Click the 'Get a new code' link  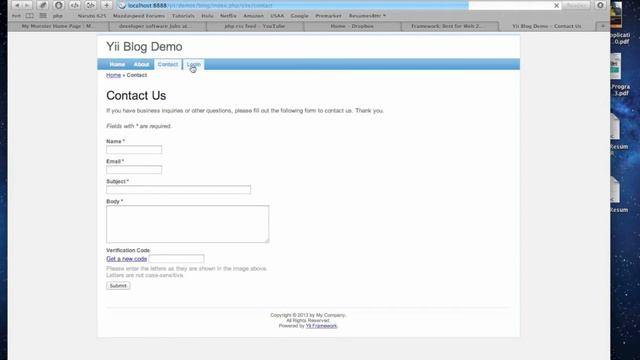[x=127, y=259]
